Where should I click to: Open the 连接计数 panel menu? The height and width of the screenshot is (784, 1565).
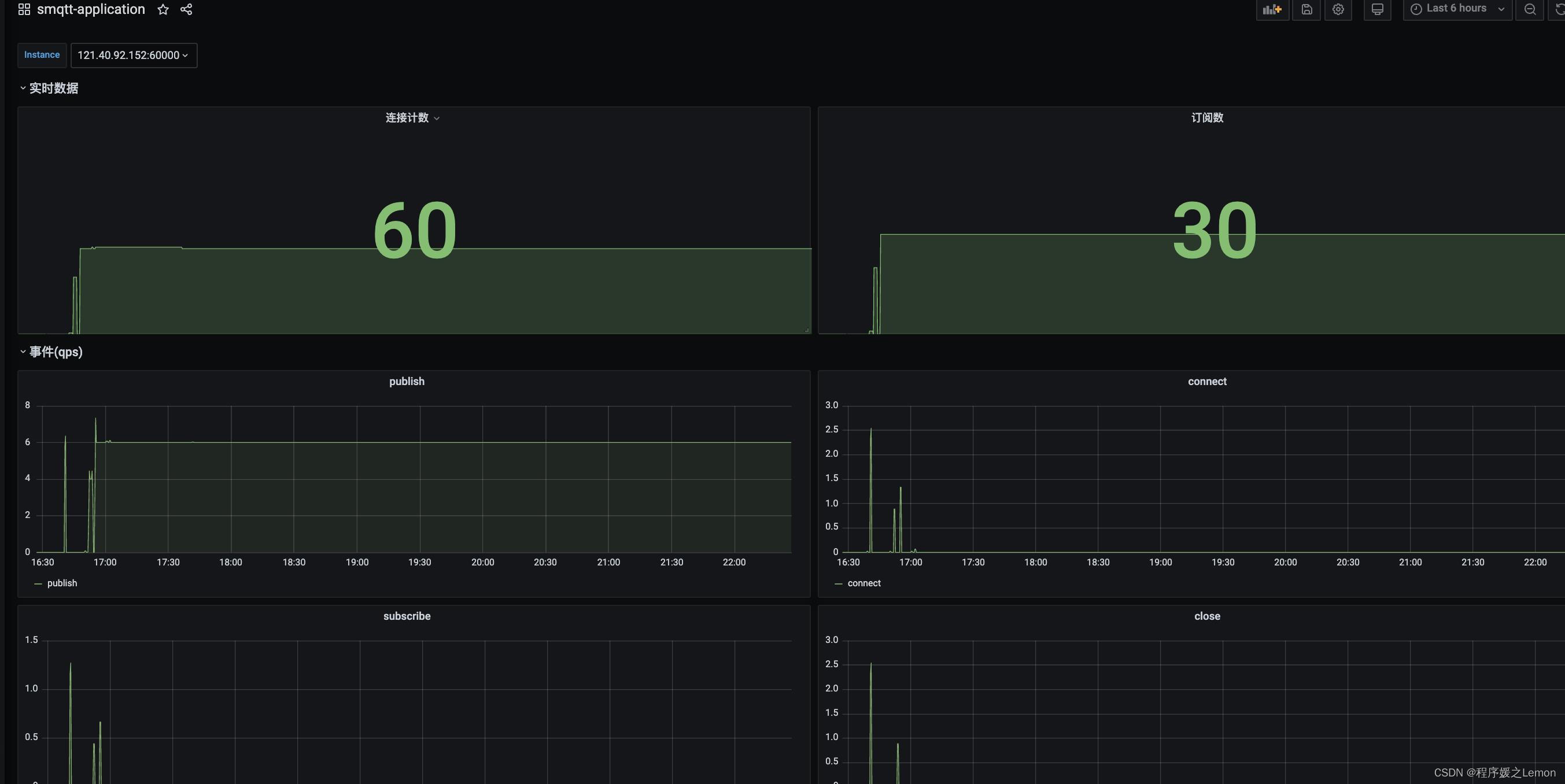(412, 118)
